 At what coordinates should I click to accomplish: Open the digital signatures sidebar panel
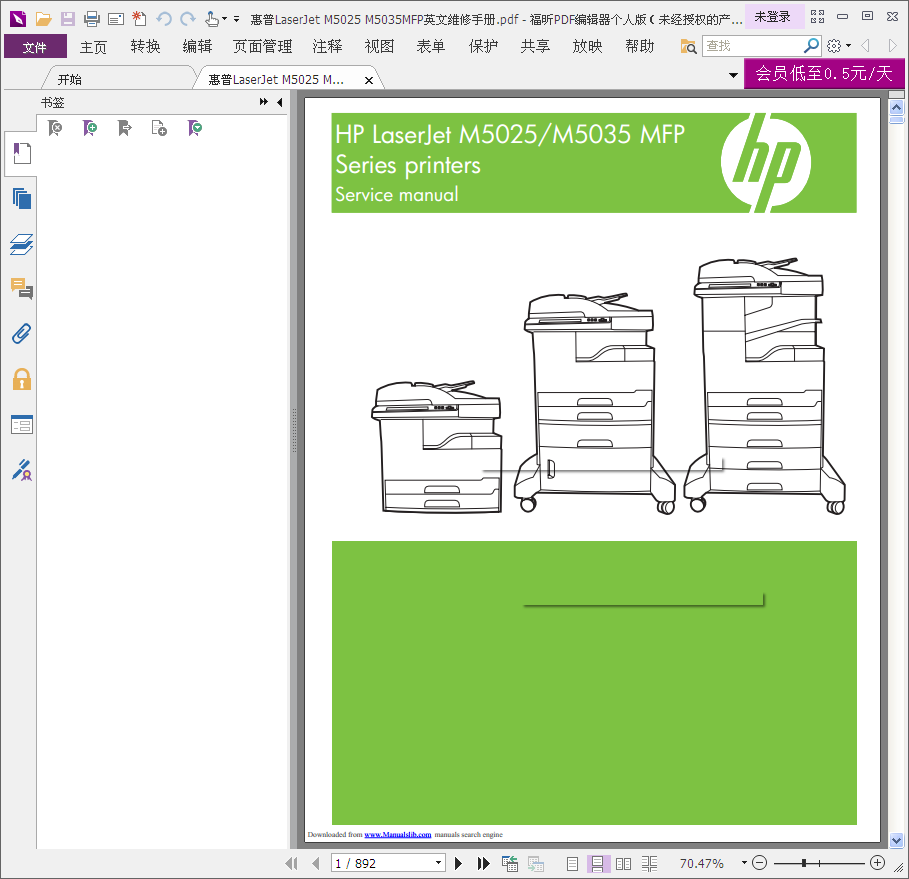click(22, 470)
